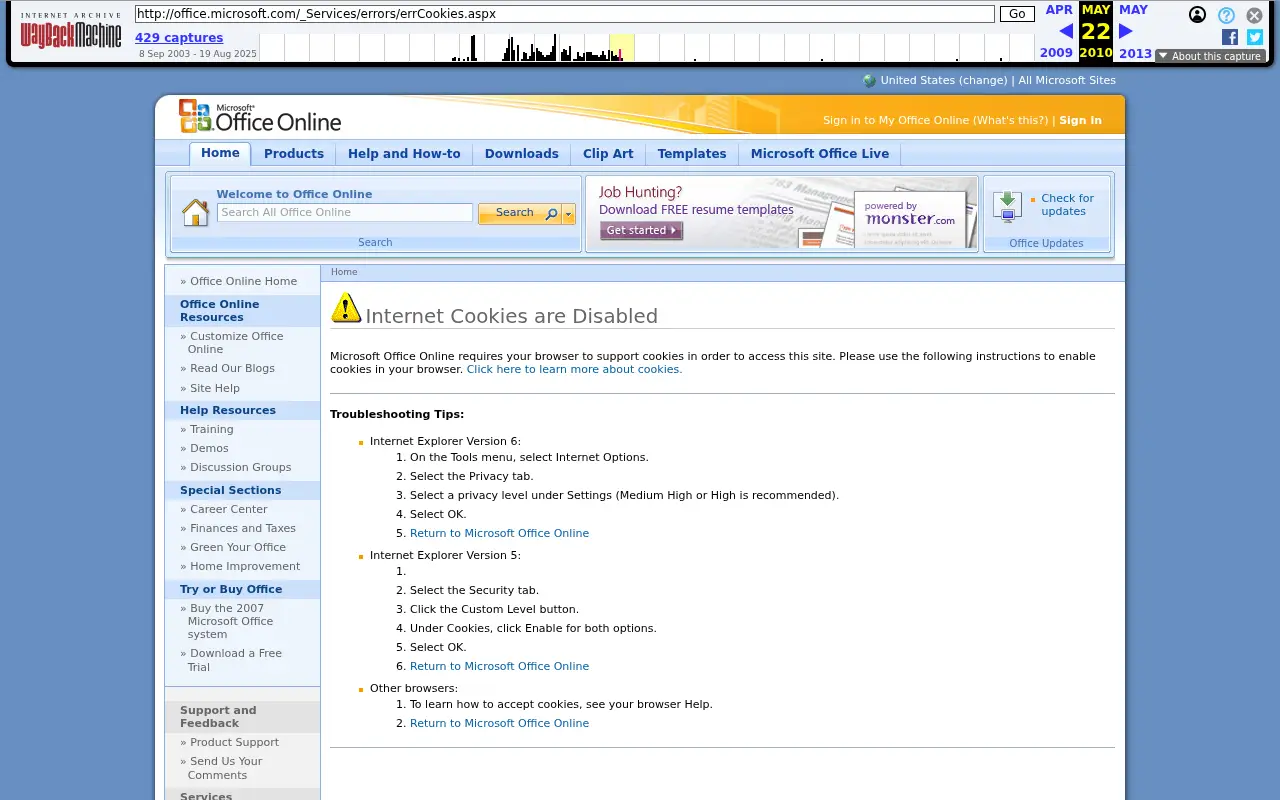Click the orange Search button
This screenshot has height=800, width=1280.
520,213
